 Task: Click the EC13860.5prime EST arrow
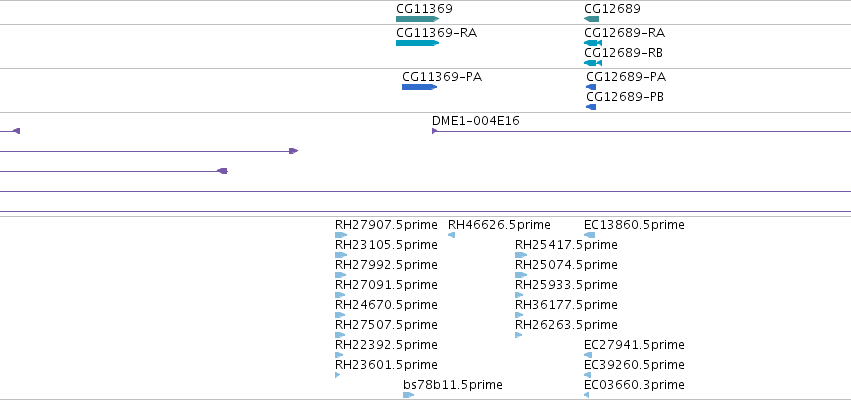coord(589,235)
